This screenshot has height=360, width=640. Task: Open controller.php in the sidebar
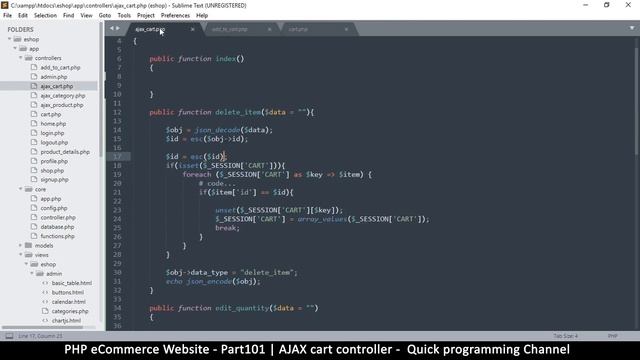58,218
